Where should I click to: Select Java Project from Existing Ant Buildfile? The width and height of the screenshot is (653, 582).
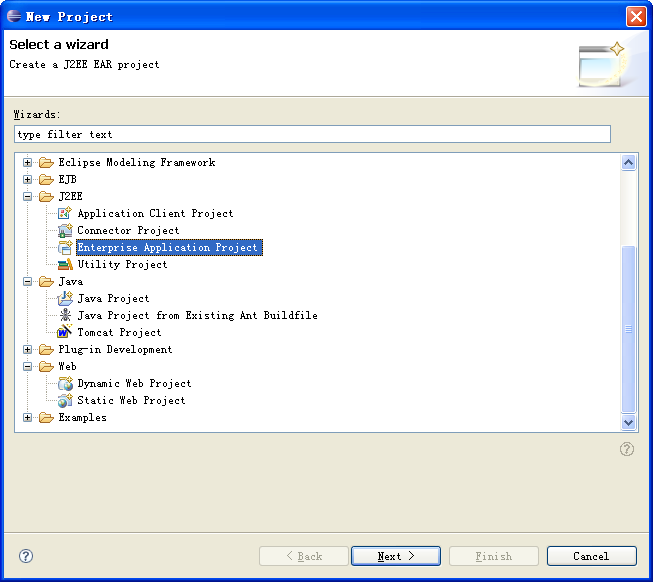click(197, 315)
